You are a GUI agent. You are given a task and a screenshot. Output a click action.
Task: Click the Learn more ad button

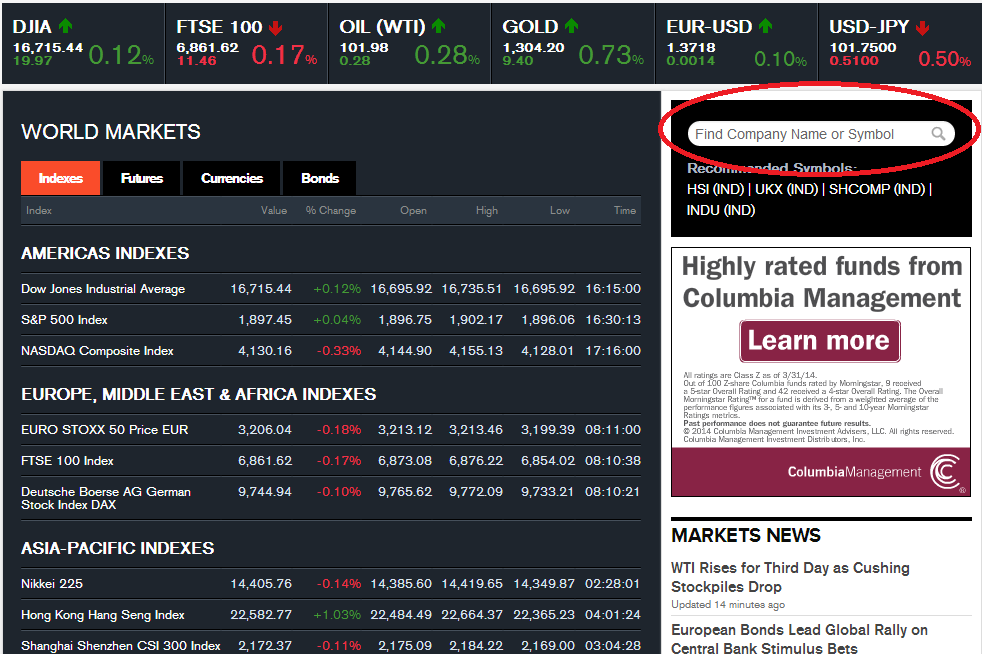819,341
